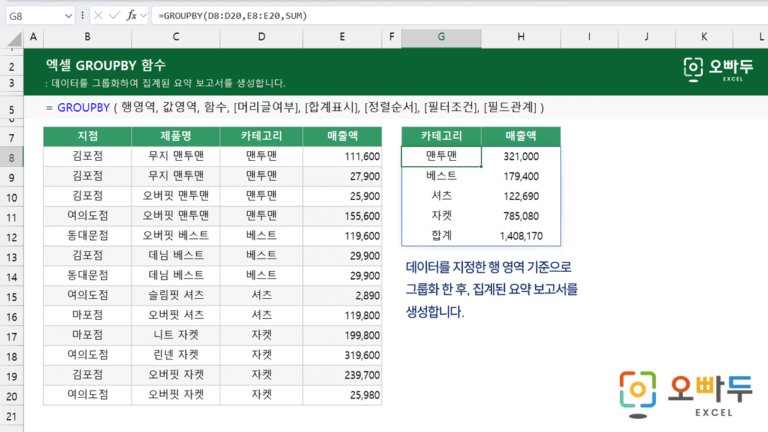This screenshot has width=768, height=432.
Task: Select column G header
Action: click(x=441, y=37)
